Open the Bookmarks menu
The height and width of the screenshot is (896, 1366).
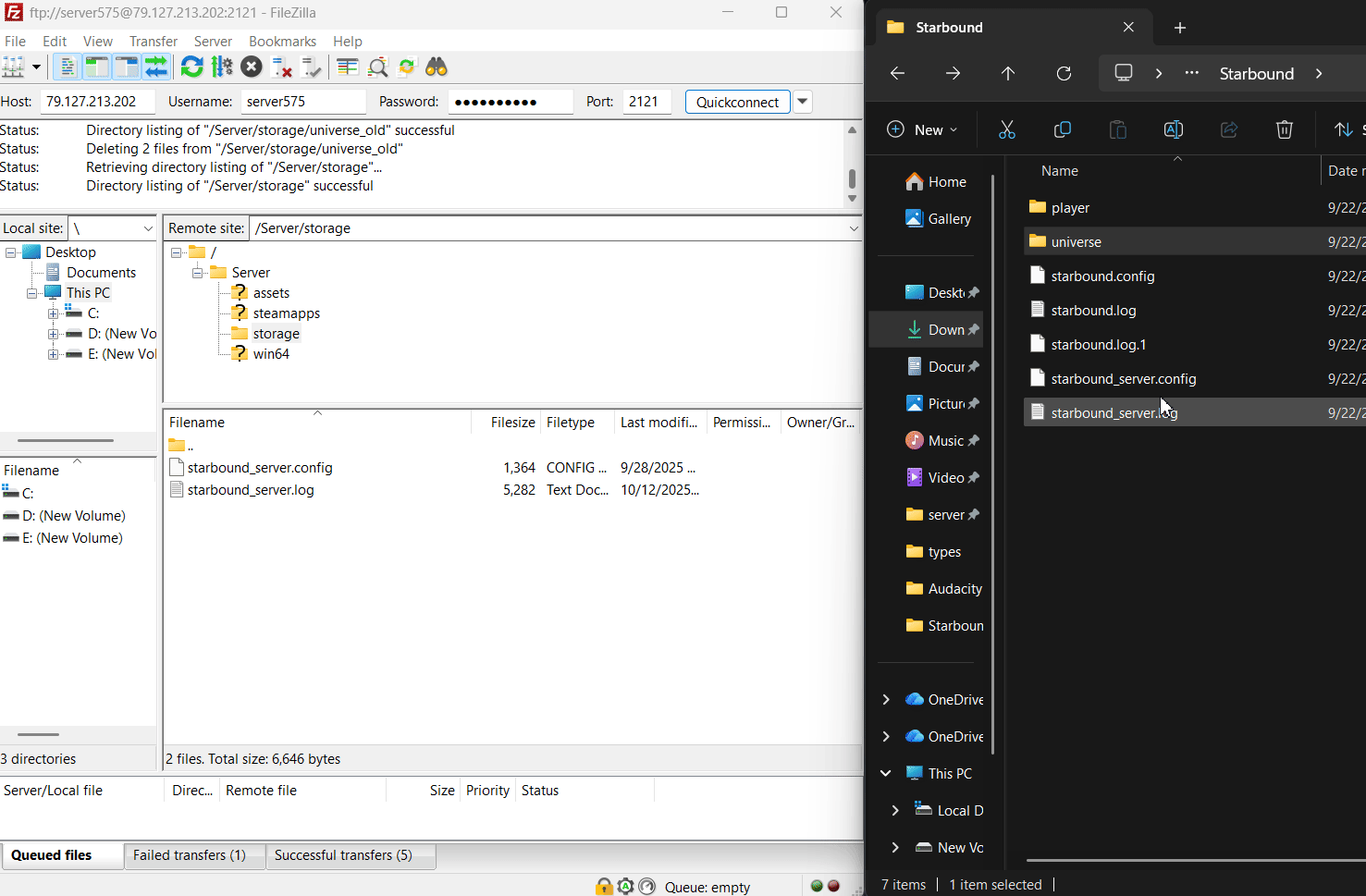point(282,42)
